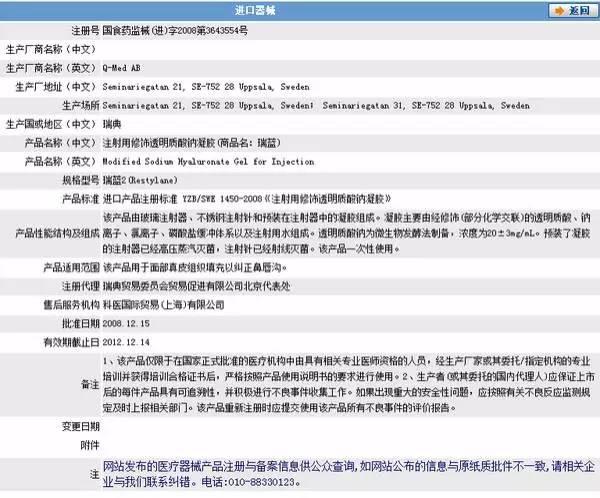Viewport: 600px width, 498px height.
Task: Click the 产品名称（英文） label
Action: coord(60,162)
